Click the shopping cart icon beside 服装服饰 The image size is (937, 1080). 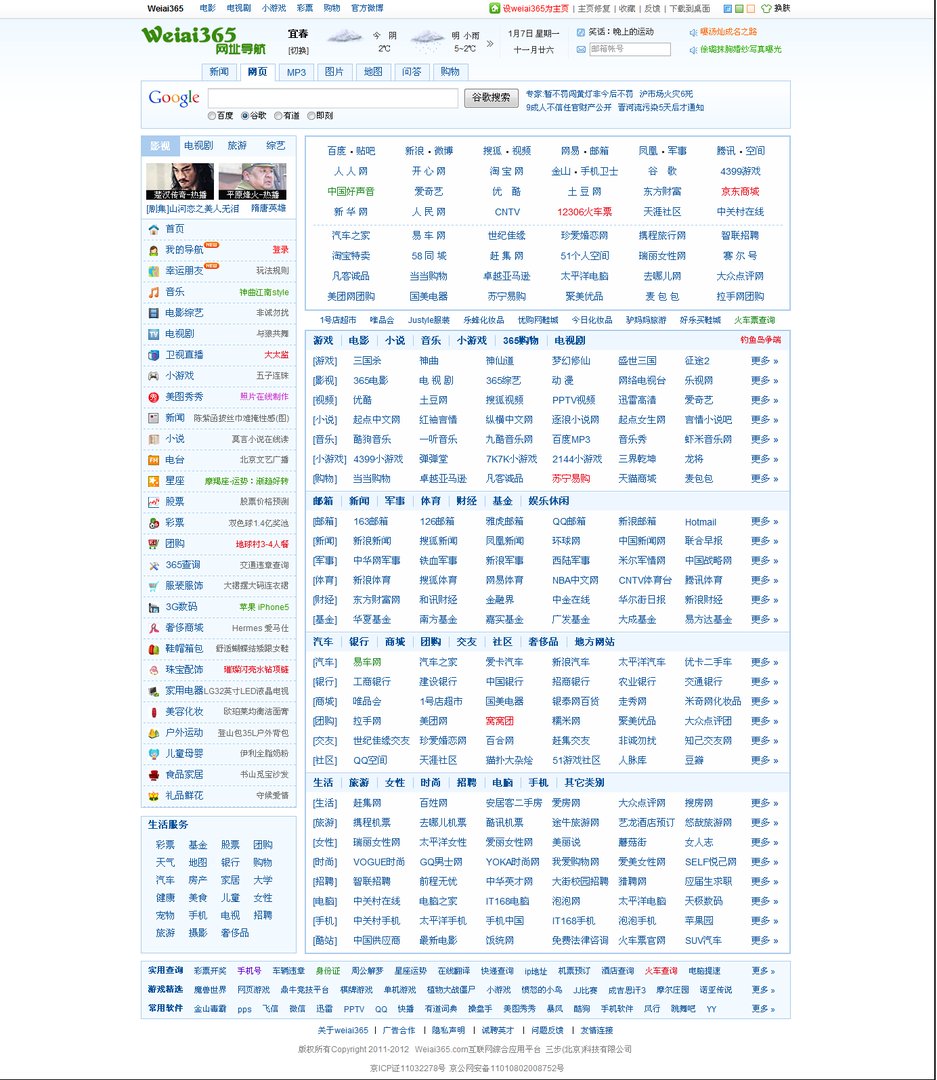click(x=154, y=586)
